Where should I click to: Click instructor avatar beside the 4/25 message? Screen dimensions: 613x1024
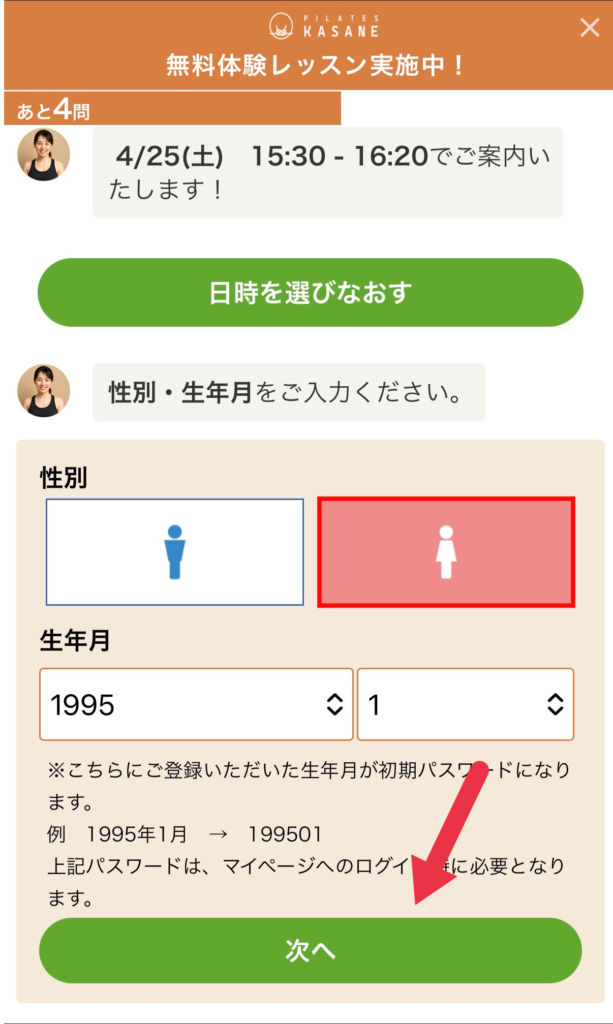point(43,155)
